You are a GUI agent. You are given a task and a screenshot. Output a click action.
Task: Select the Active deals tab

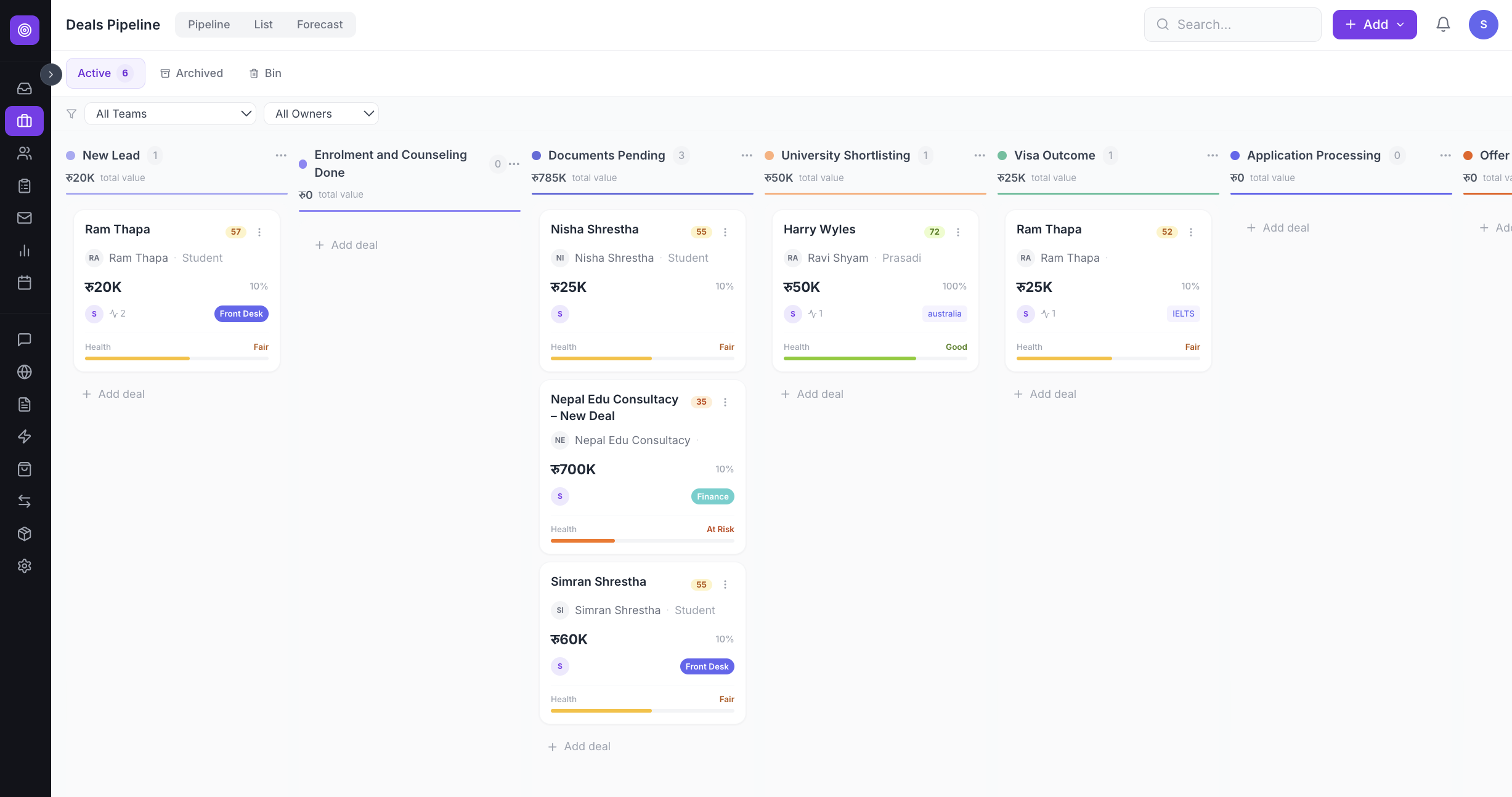[105, 73]
